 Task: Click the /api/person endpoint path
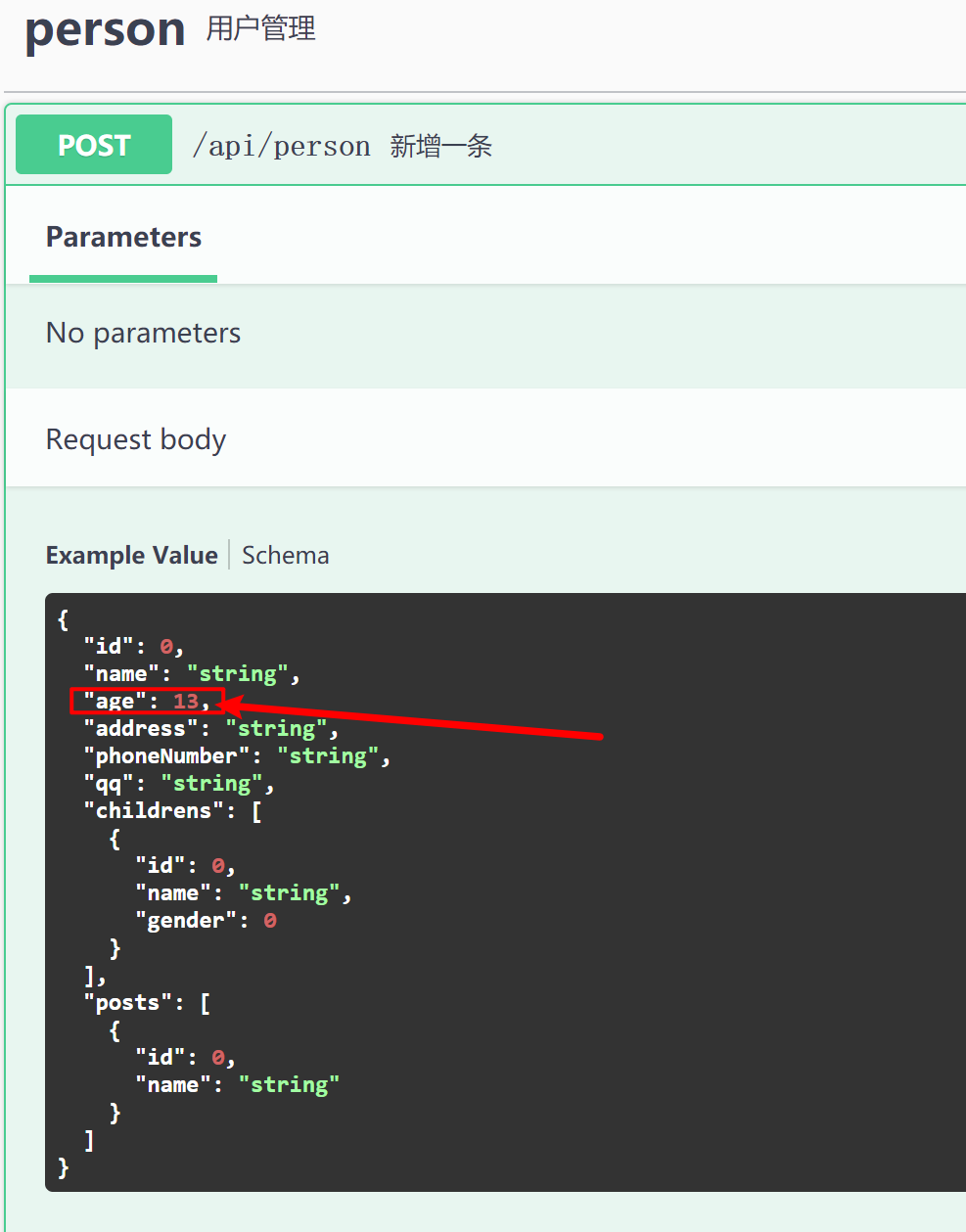point(281,147)
